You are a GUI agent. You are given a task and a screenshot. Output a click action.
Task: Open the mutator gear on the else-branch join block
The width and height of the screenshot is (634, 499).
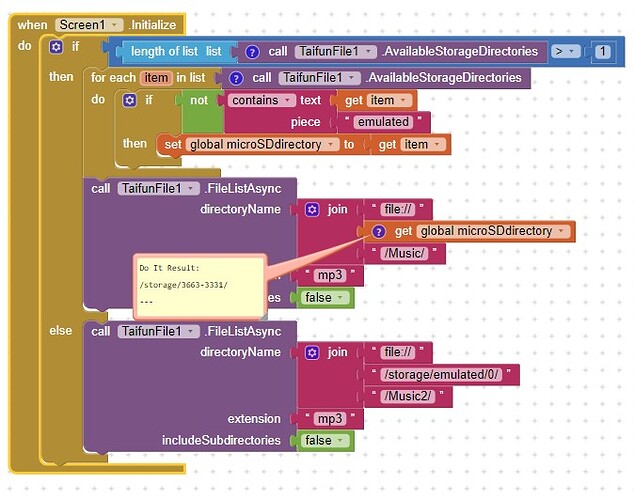(312, 352)
